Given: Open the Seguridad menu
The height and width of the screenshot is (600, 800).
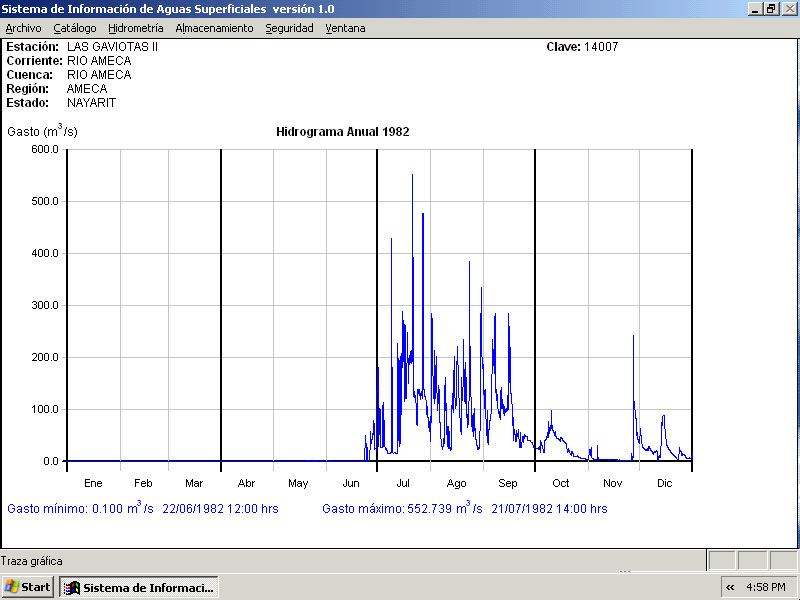Looking at the screenshot, I should [x=289, y=28].
